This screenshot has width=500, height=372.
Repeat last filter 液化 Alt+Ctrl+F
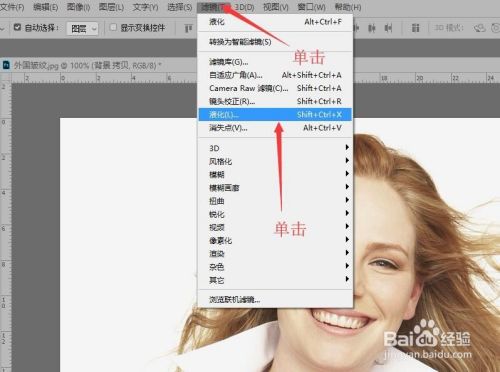275,22
